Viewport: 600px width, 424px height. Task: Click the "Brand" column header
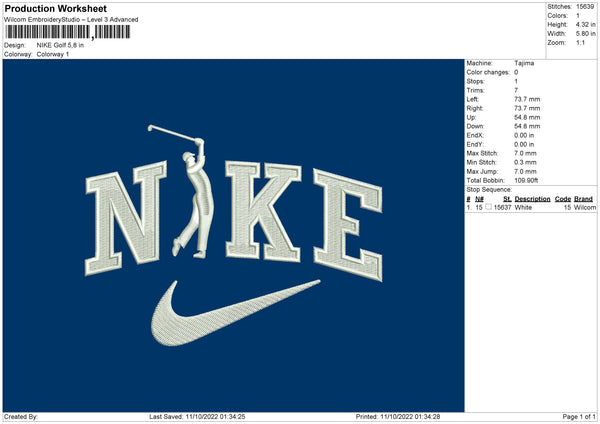pyautogui.click(x=583, y=199)
